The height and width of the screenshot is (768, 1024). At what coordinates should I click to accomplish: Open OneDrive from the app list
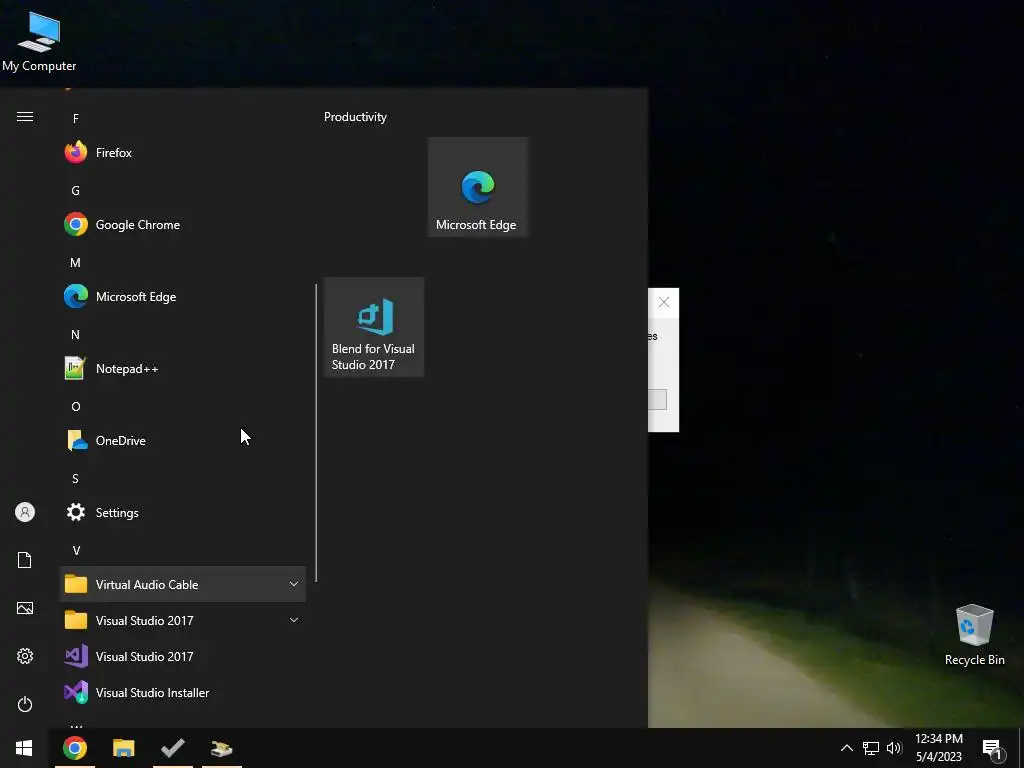click(182, 441)
